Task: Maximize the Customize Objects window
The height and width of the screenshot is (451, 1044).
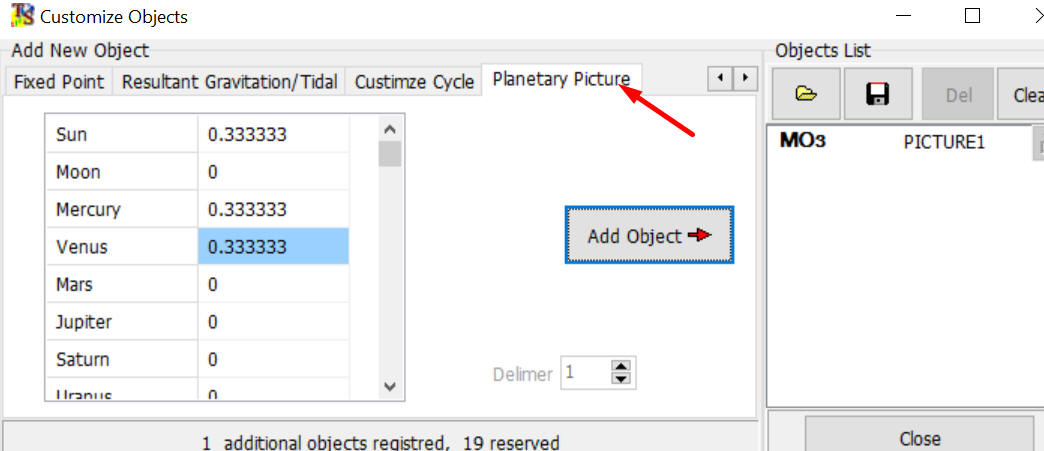Action: coord(972,16)
